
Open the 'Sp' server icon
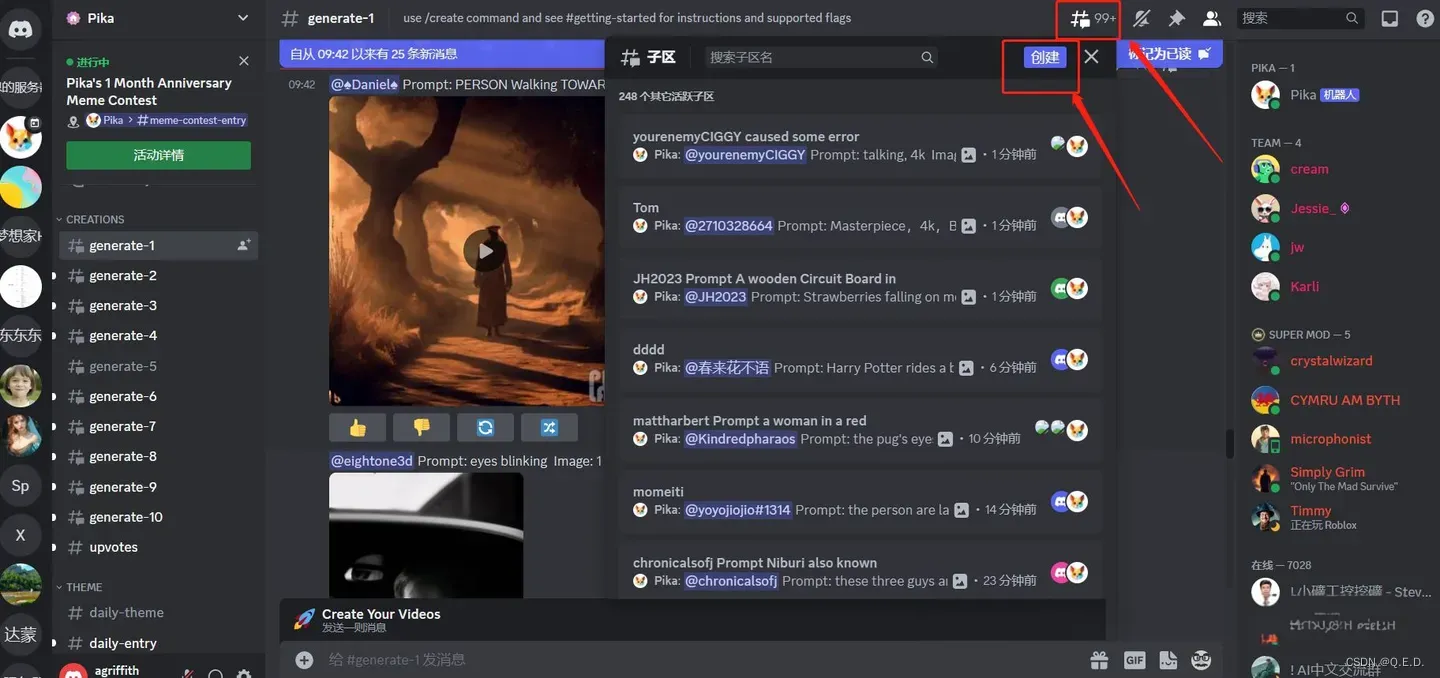coord(21,486)
